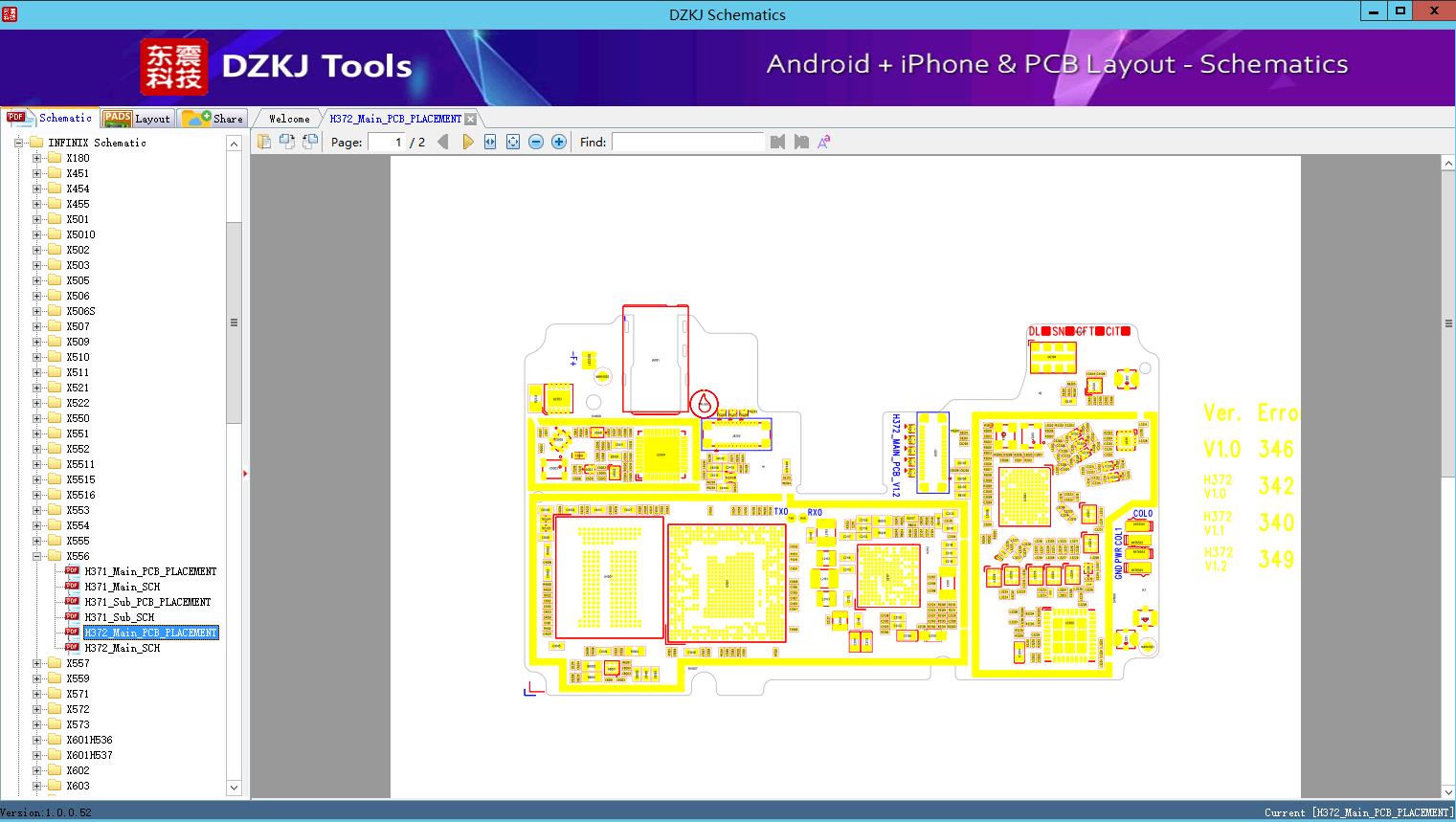The height and width of the screenshot is (822, 1456).
Task: Open H371_Sub_PCB_PLACEMENT PDF
Action: pyautogui.click(x=147, y=602)
